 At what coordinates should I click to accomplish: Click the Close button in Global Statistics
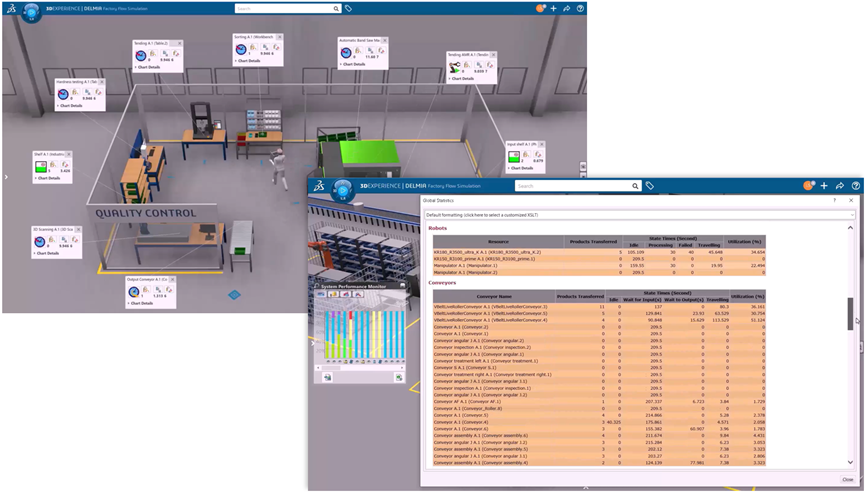point(847,479)
